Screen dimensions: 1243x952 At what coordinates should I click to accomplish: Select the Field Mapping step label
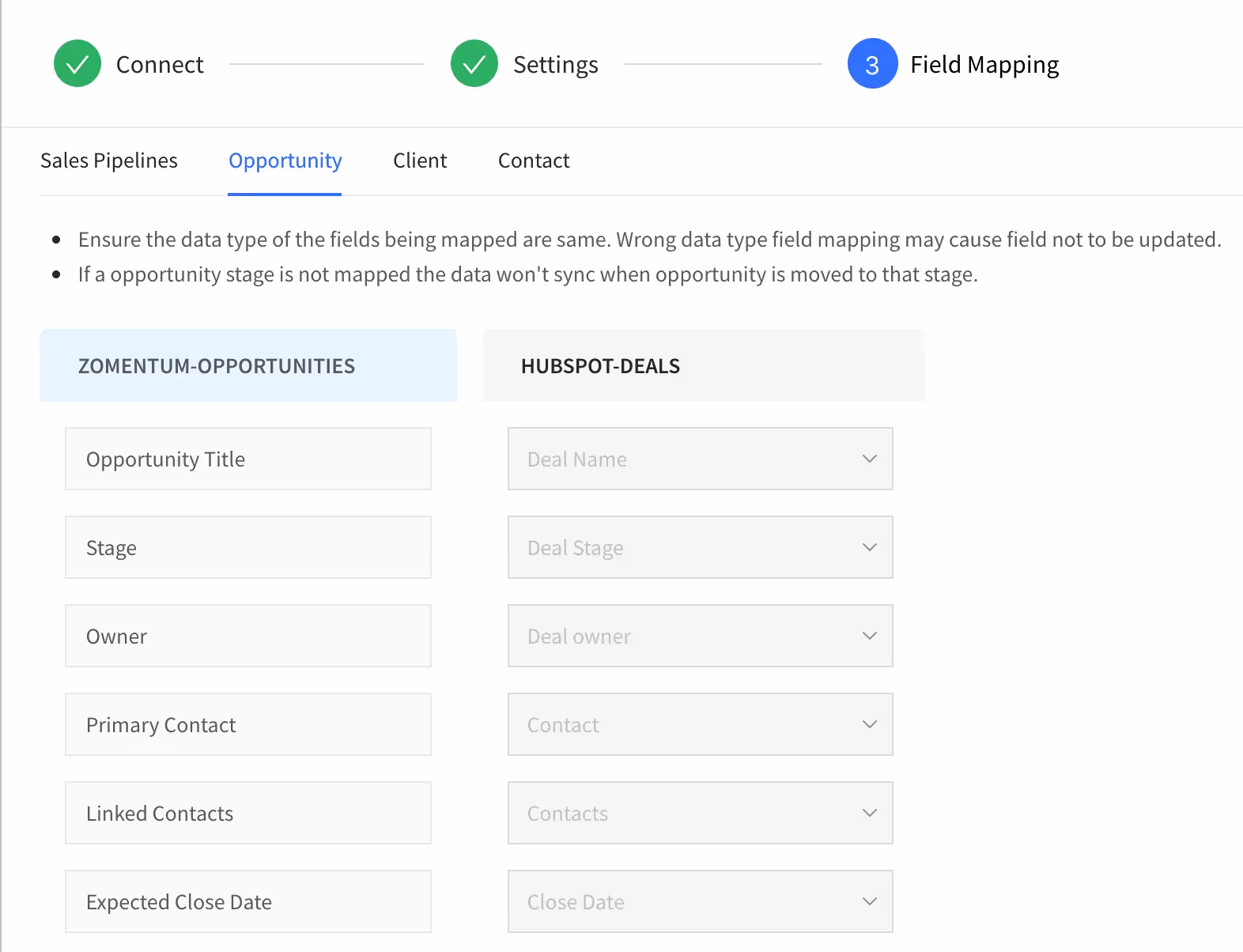click(x=984, y=65)
